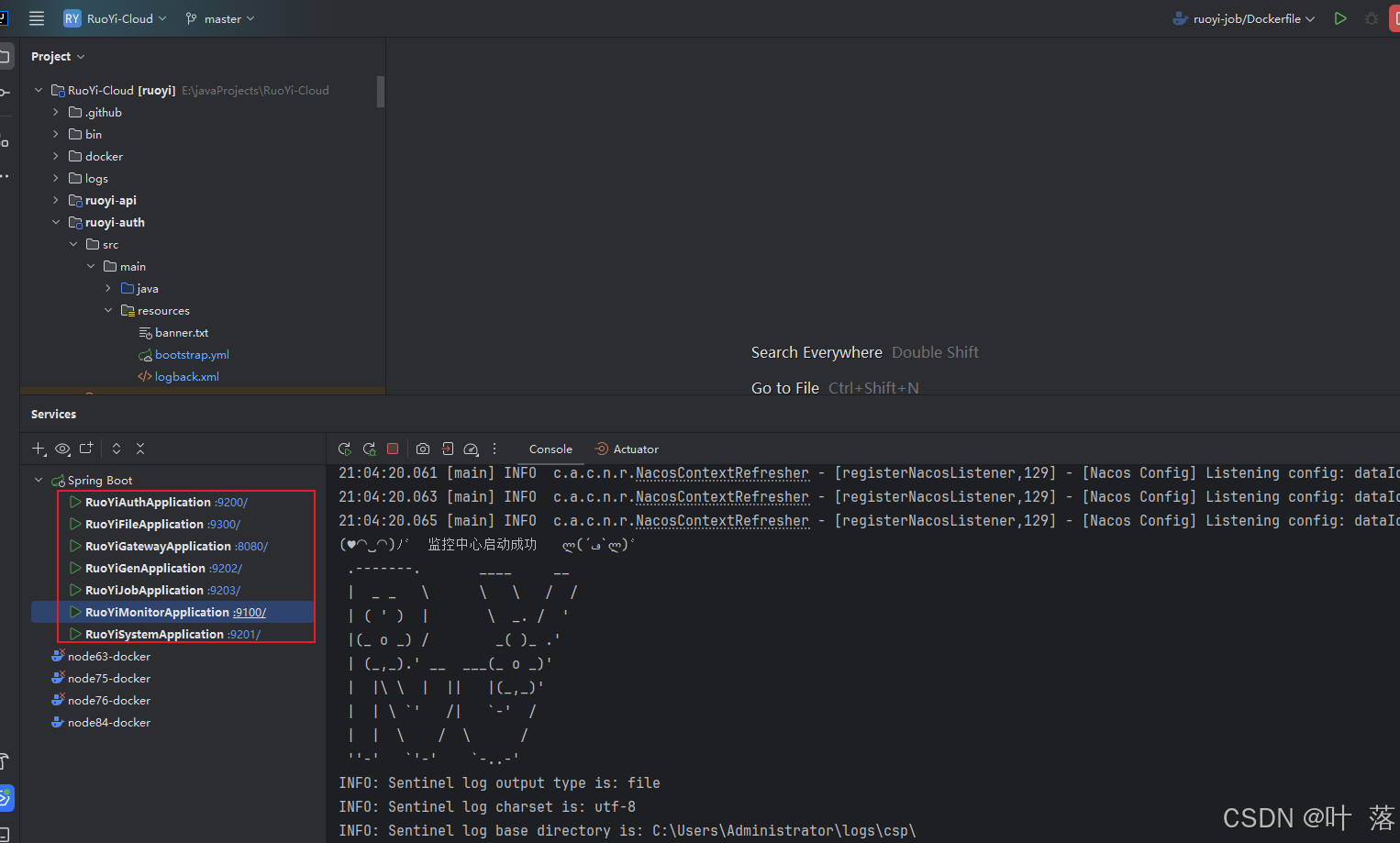Expand the java folder
The width and height of the screenshot is (1400, 843).
click(108, 288)
